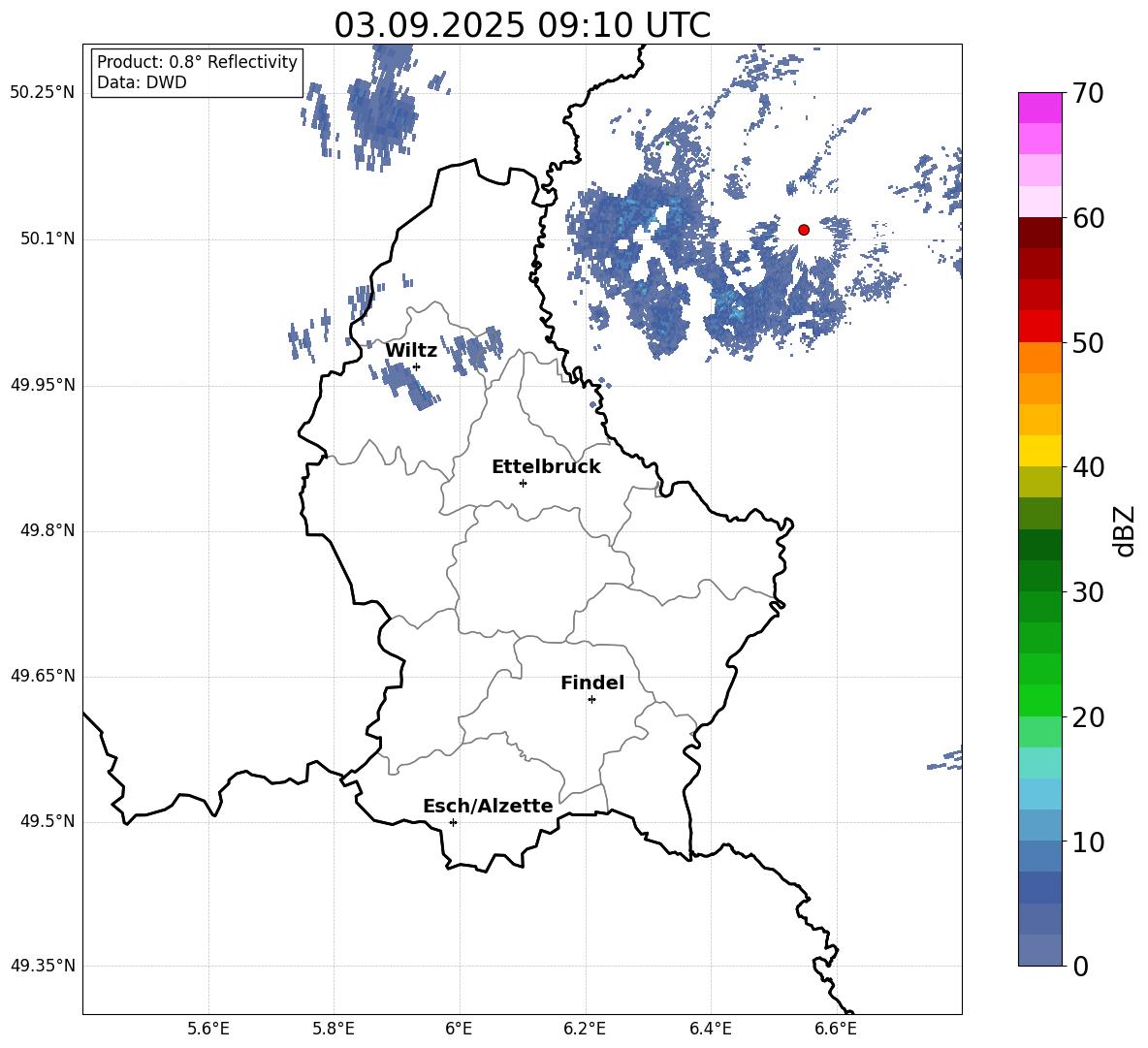The width and height of the screenshot is (1148, 1048).
Task: Click the 0 colorbar tick label
Action: [1081, 966]
